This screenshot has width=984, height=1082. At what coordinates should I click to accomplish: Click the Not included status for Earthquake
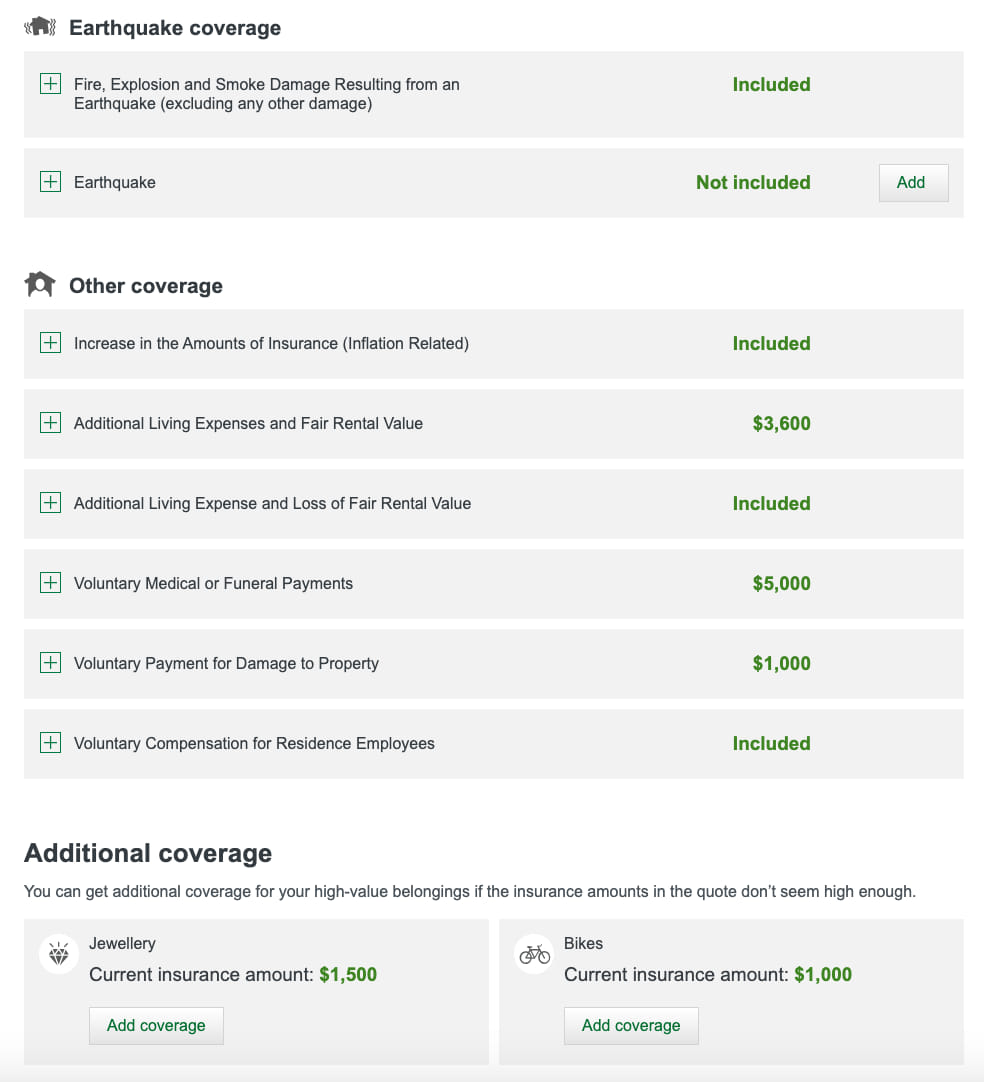click(x=753, y=182)
